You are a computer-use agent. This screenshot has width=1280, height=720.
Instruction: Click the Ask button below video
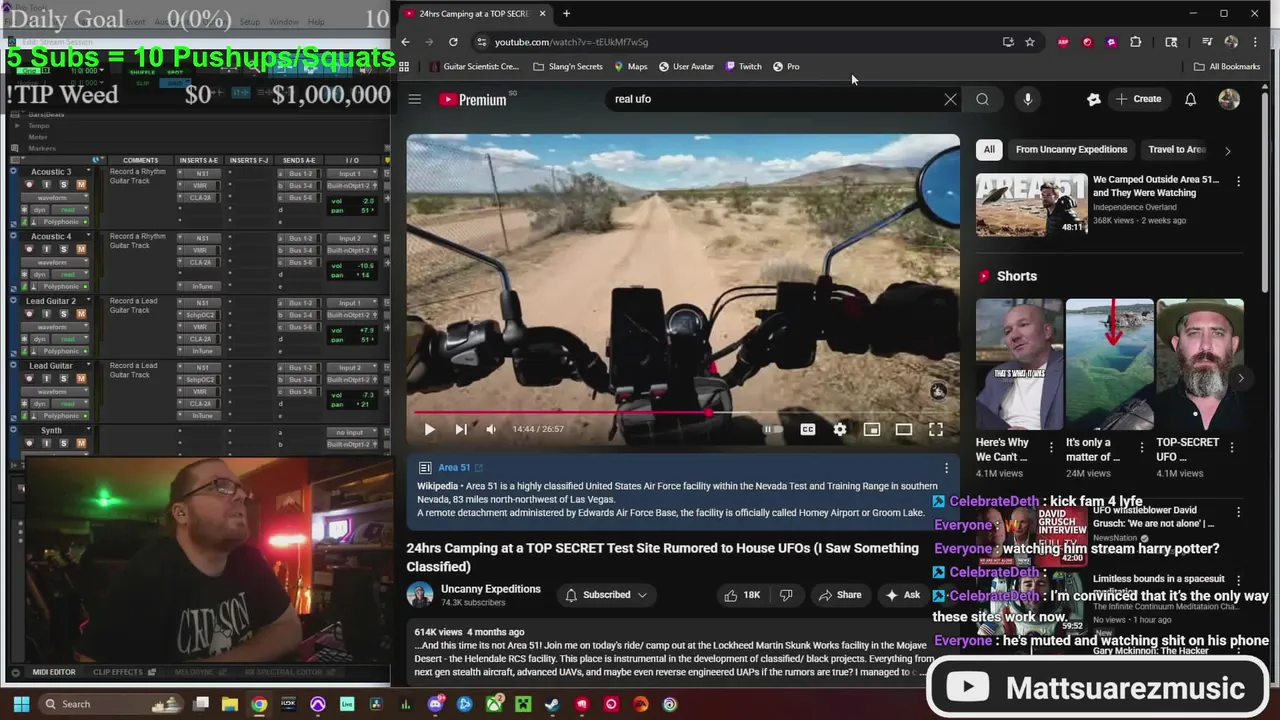click(x=902, y=595)
